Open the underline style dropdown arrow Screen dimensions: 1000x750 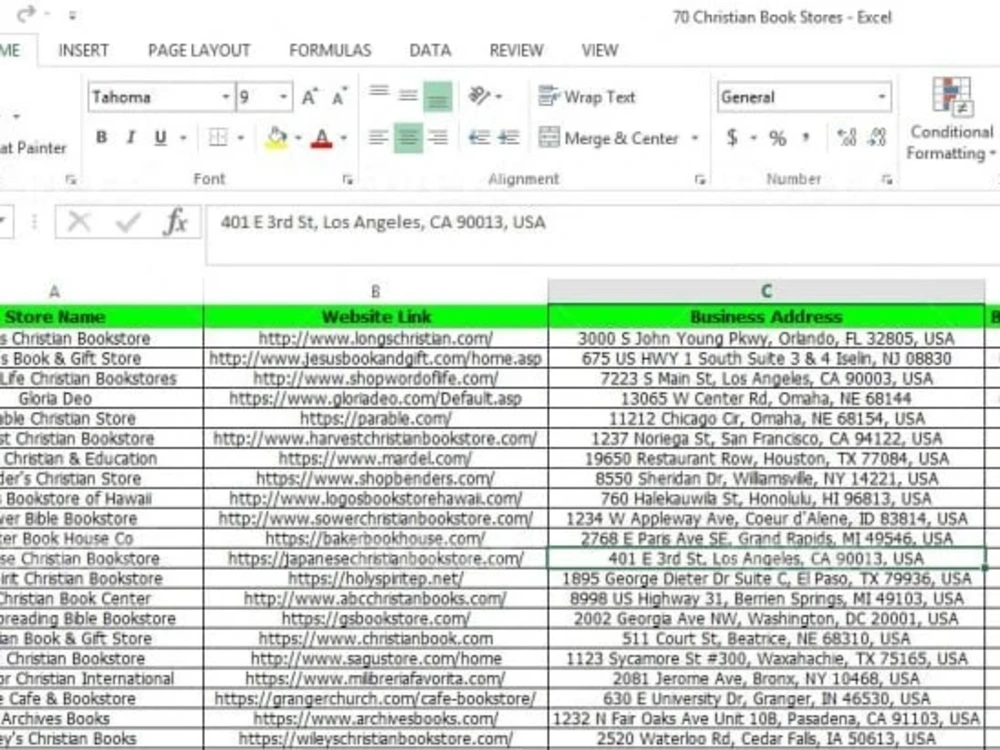(184, 138)
